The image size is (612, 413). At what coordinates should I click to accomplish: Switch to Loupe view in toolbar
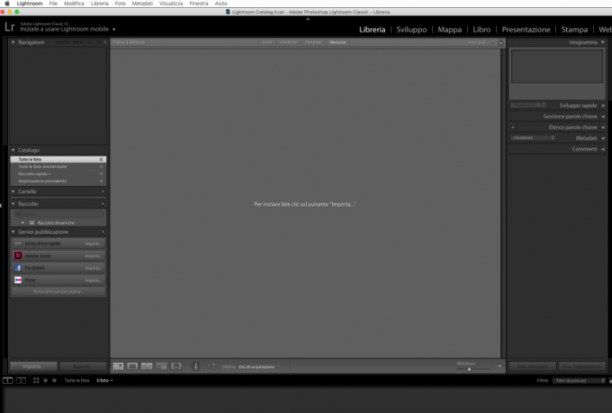coord(132,366)
